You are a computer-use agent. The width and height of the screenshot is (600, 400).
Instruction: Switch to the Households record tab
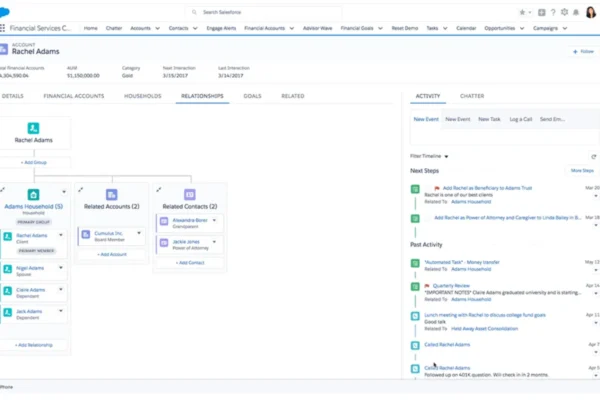[x=143, y=96]
